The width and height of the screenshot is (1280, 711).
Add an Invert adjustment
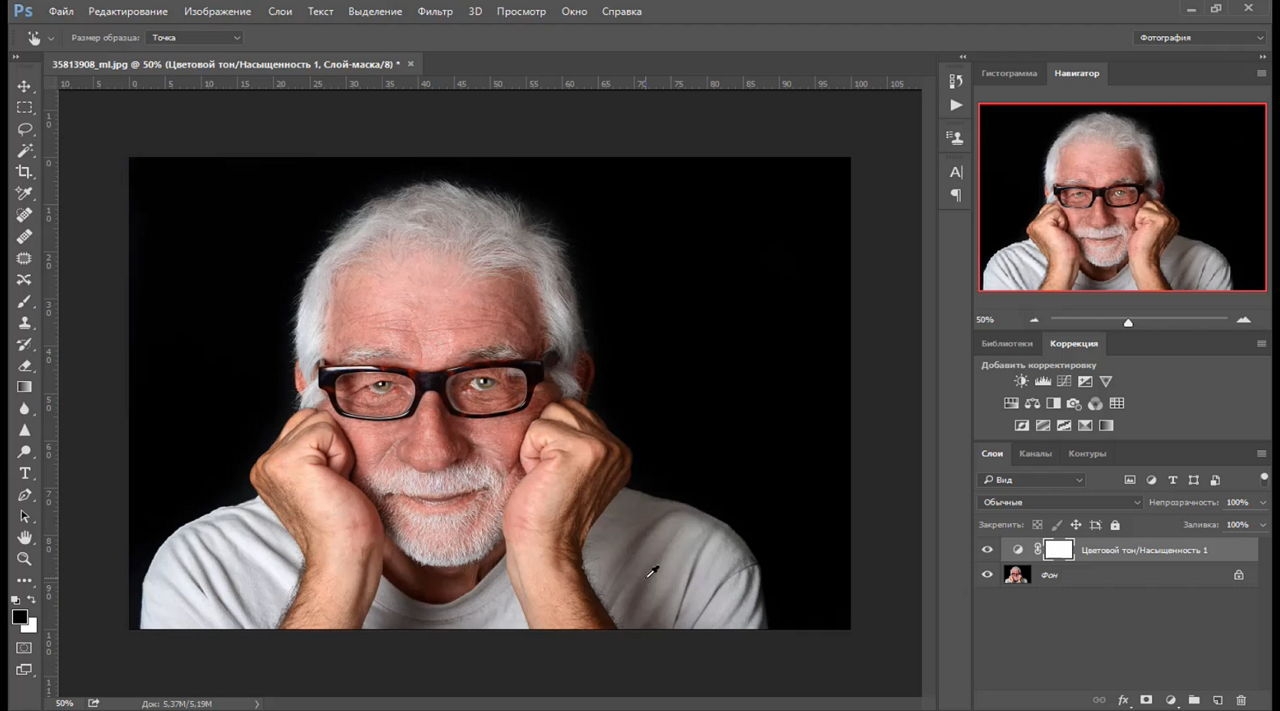click(x=1021, y=425)
